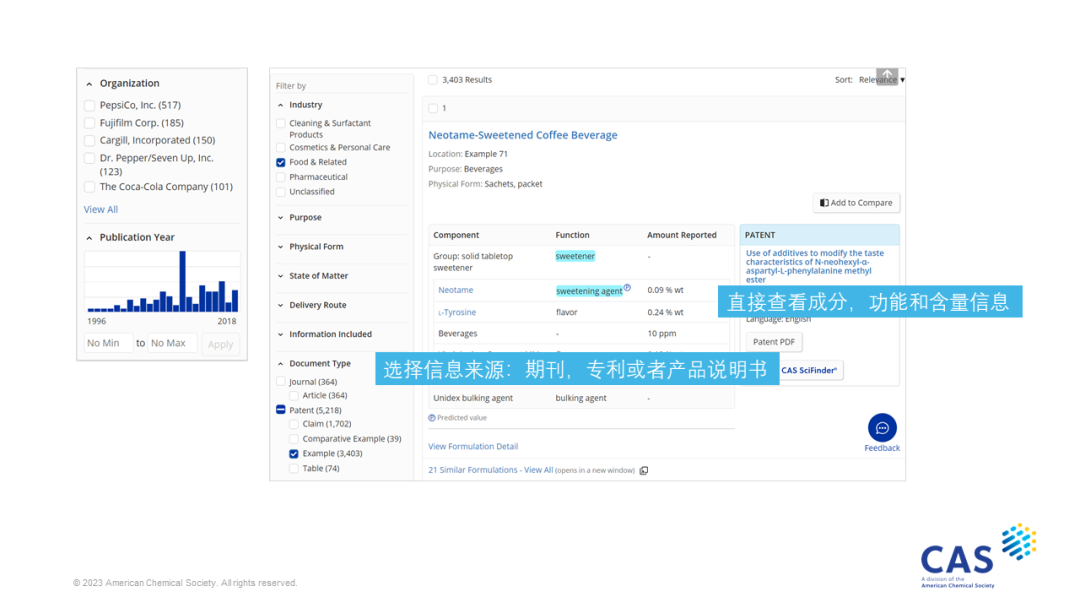
Task: Click the Add to Compare button
Action: (856, 202)
